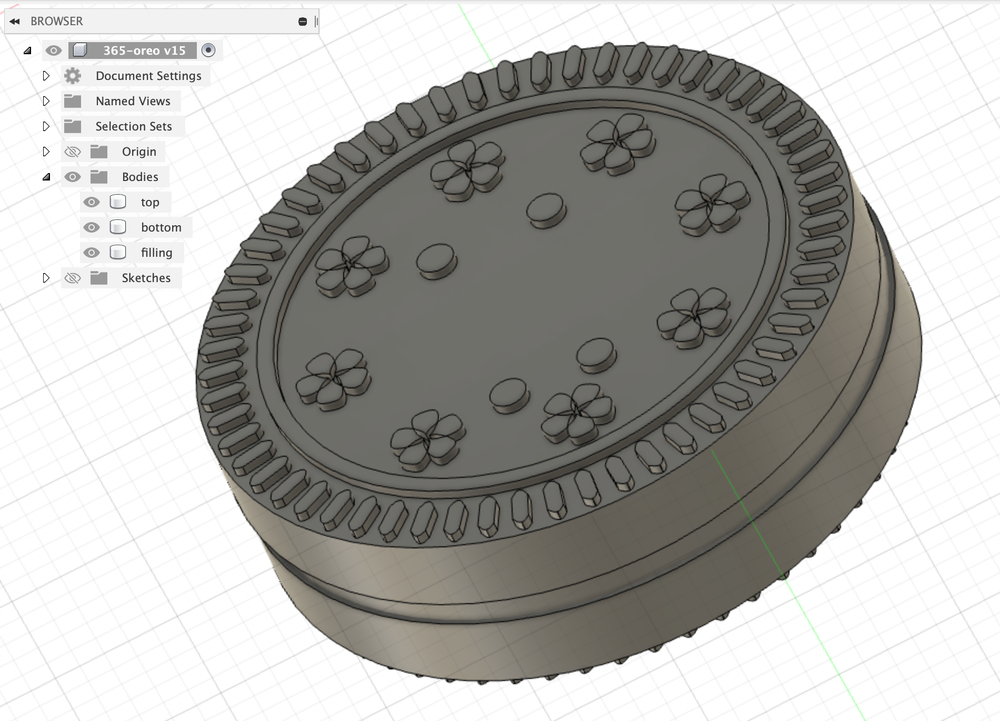Click the Origin folder icon
1000x721 pixels.
click(x=99, y=151)
